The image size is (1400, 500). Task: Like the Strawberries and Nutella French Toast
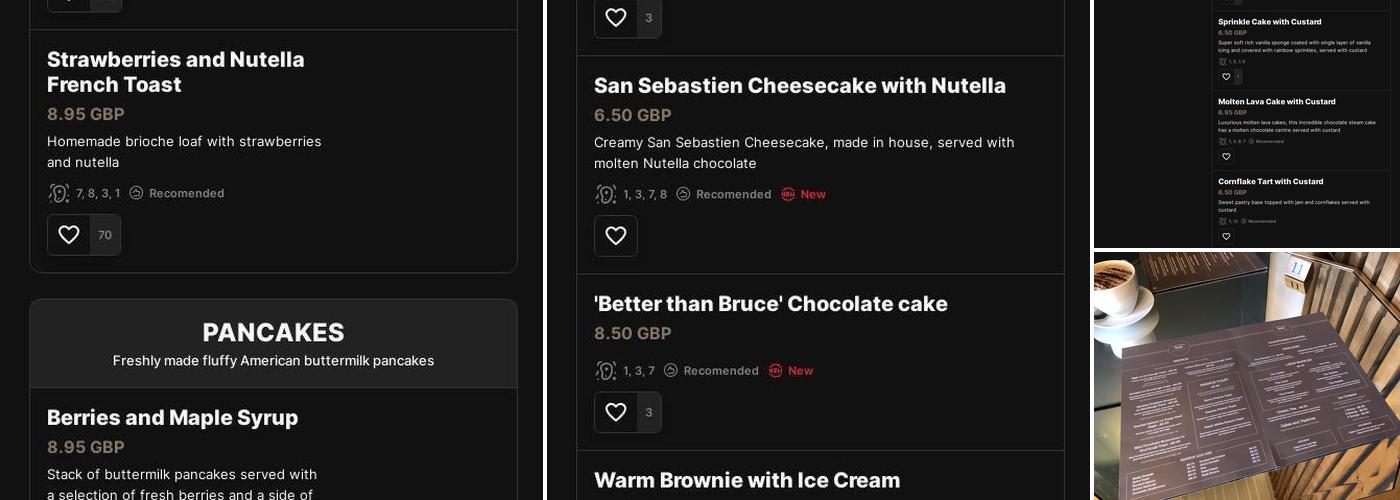(69, 235)
